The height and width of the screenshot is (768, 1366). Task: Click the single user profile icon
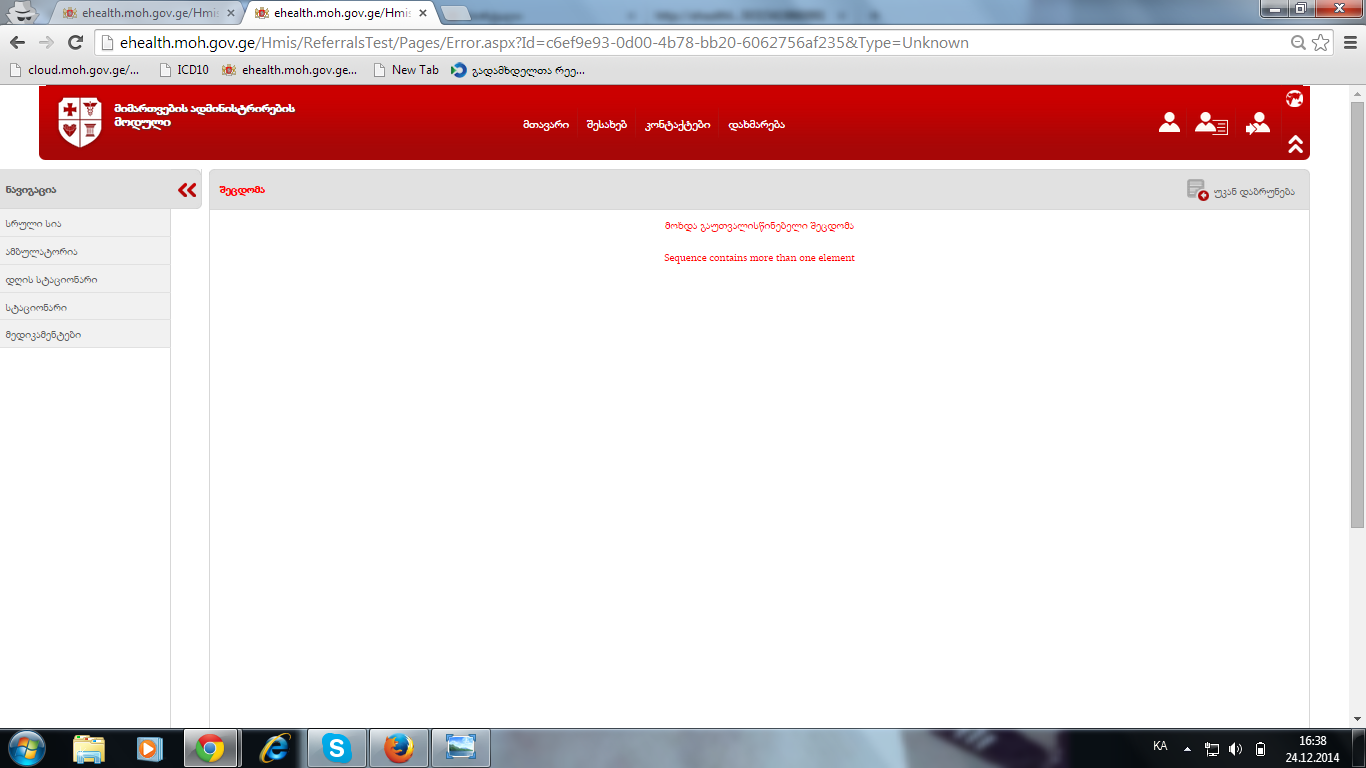1169,123
